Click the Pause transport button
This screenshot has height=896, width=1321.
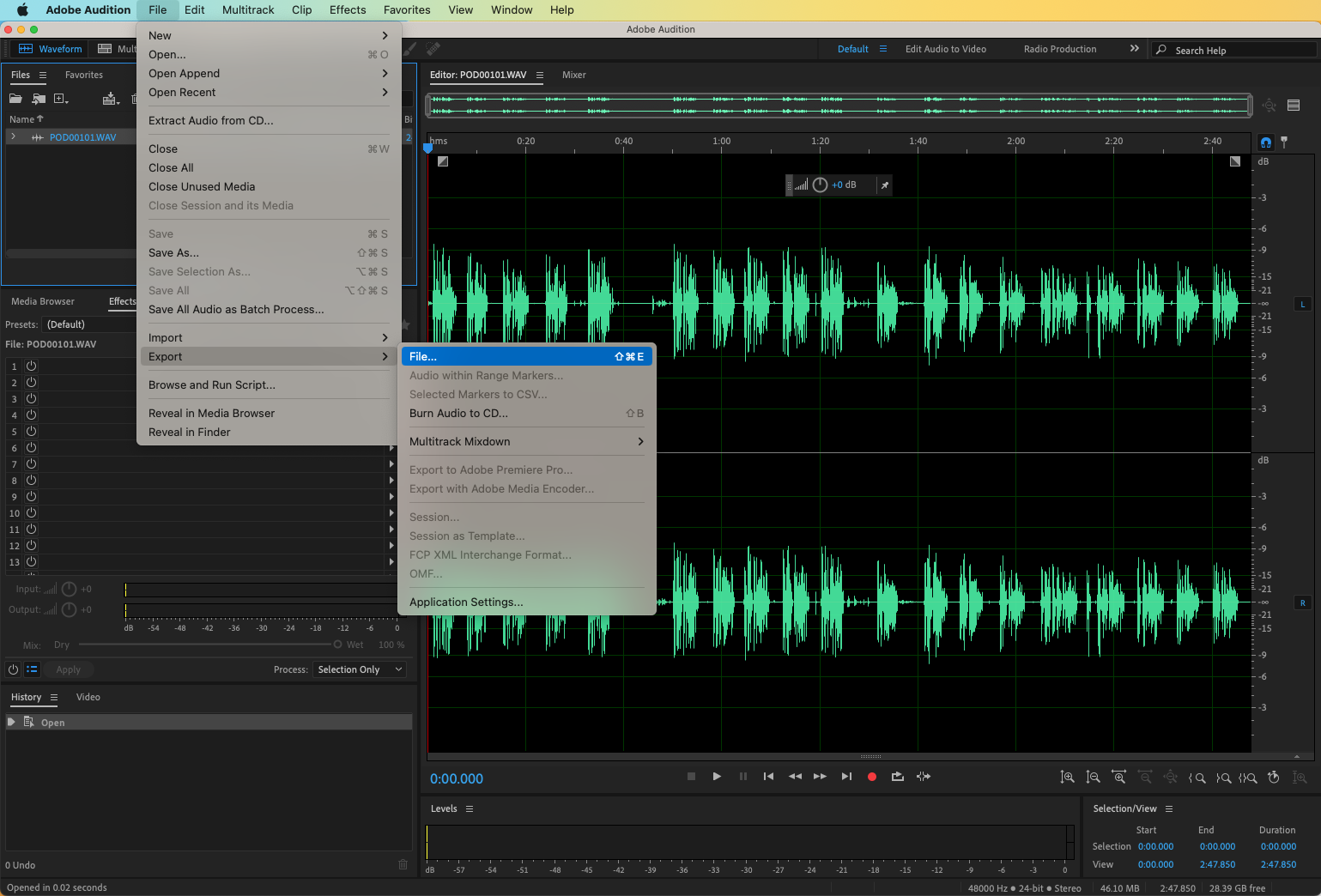(x=743, y=777)
